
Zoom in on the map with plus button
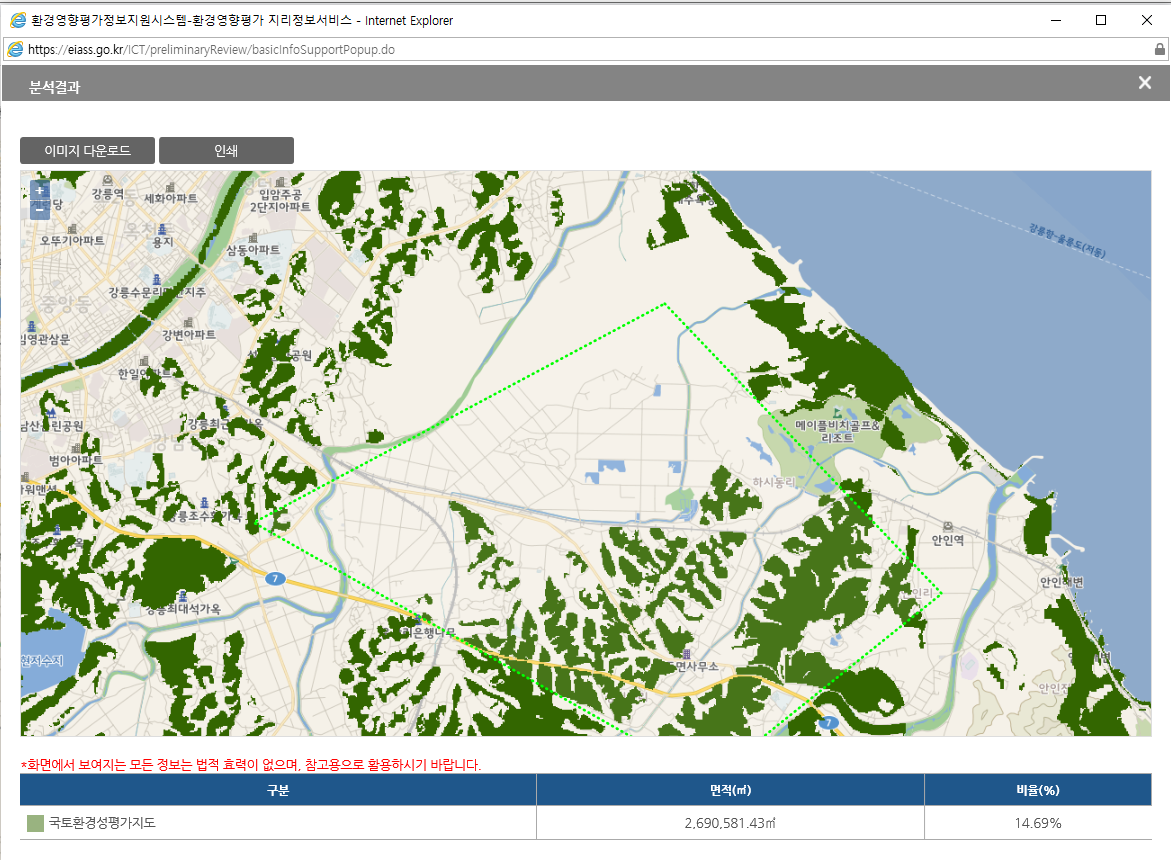tap(39, 190)
